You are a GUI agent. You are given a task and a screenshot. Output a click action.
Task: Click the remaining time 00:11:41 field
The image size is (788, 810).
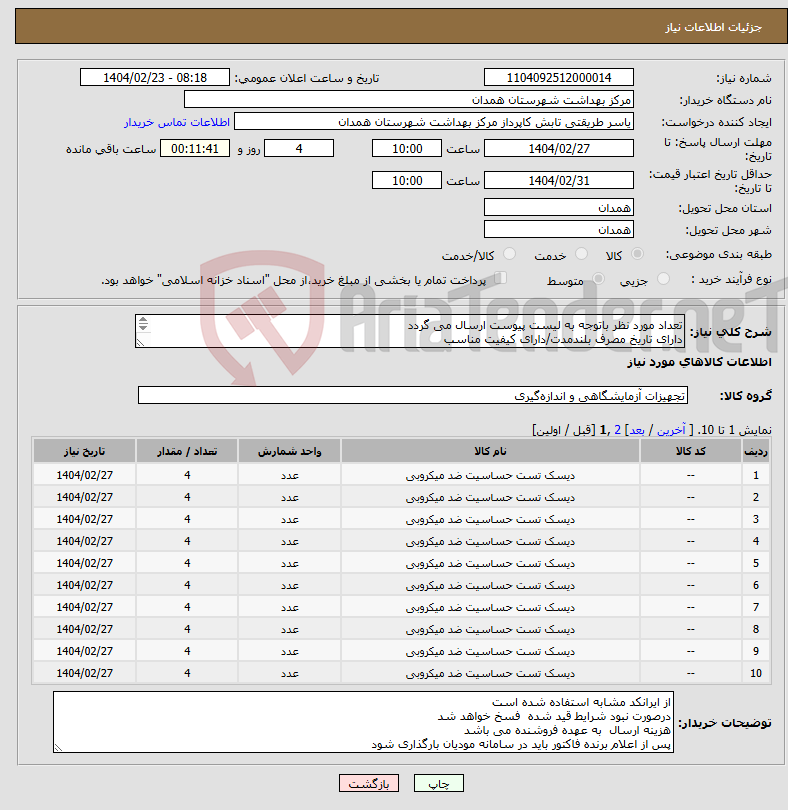click(195, 149)
